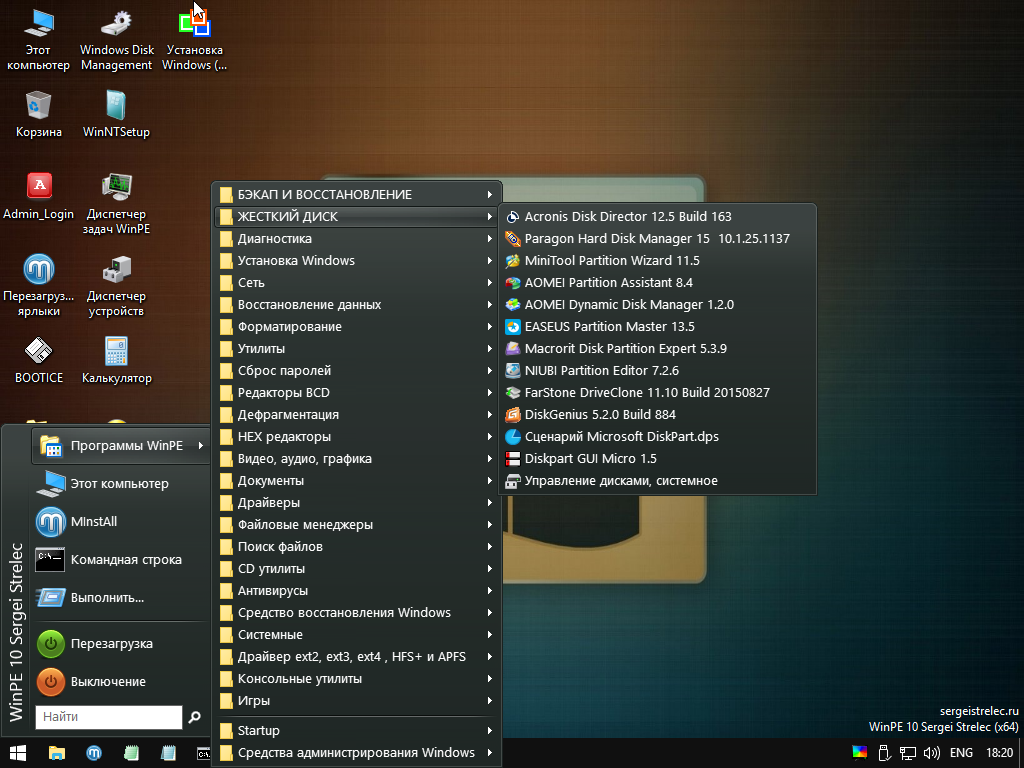Open Командная строка from start menu
The height and width of the screenshot is (768, 1024).
click(x=121, y=560)
